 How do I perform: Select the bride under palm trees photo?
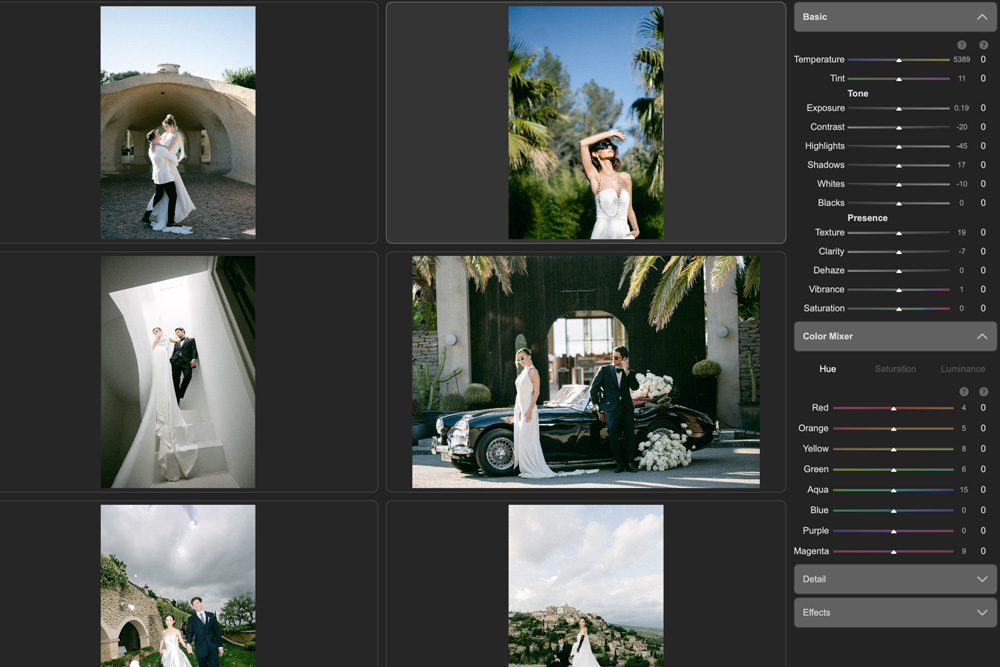pos(585,123)
